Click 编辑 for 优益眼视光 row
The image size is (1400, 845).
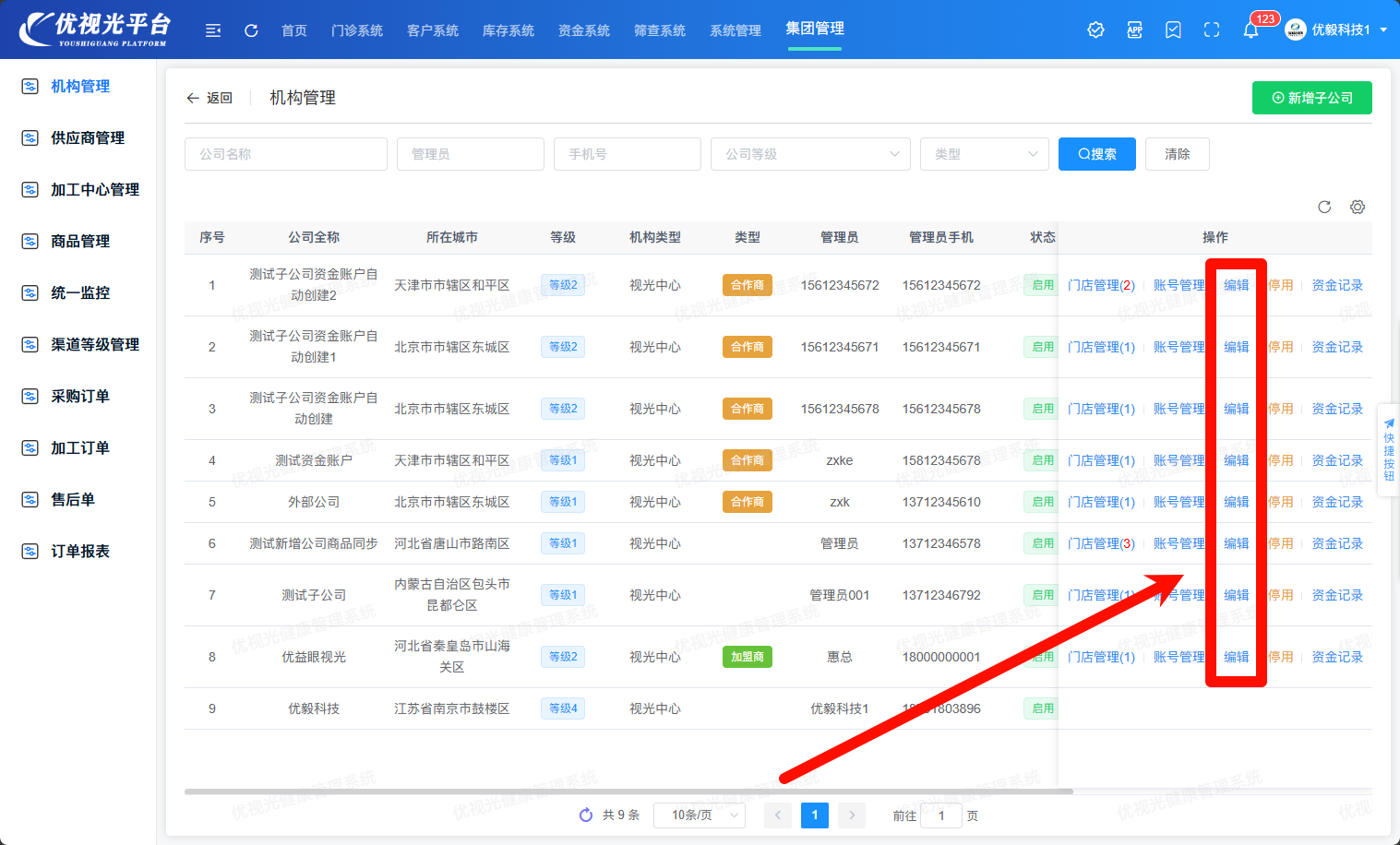1237,657
